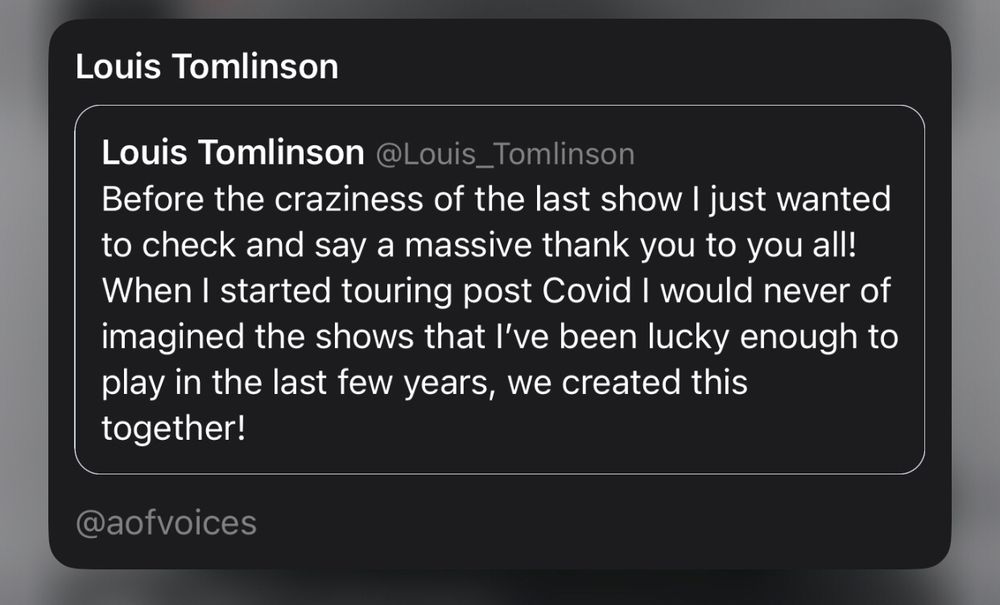Open the bold Louis Tomlinson tweet author name
The image size is (1000, 605).
(232, 153)
